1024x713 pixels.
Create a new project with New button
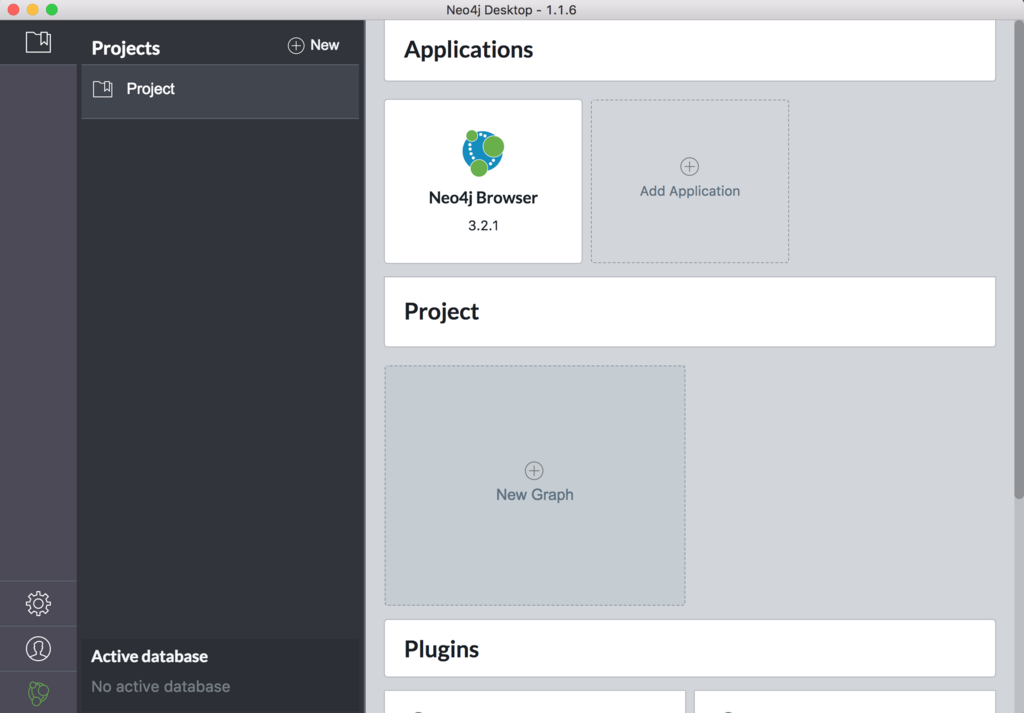pyautogui.click(x=313, y=46)
